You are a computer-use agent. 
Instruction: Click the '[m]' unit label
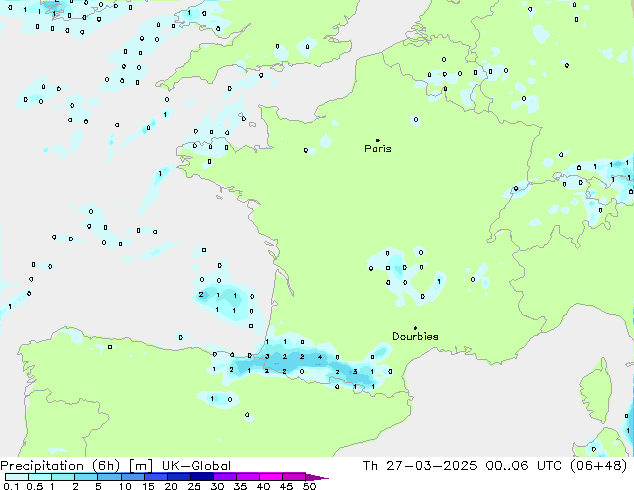pyautogui.click(x=140, y=466)
